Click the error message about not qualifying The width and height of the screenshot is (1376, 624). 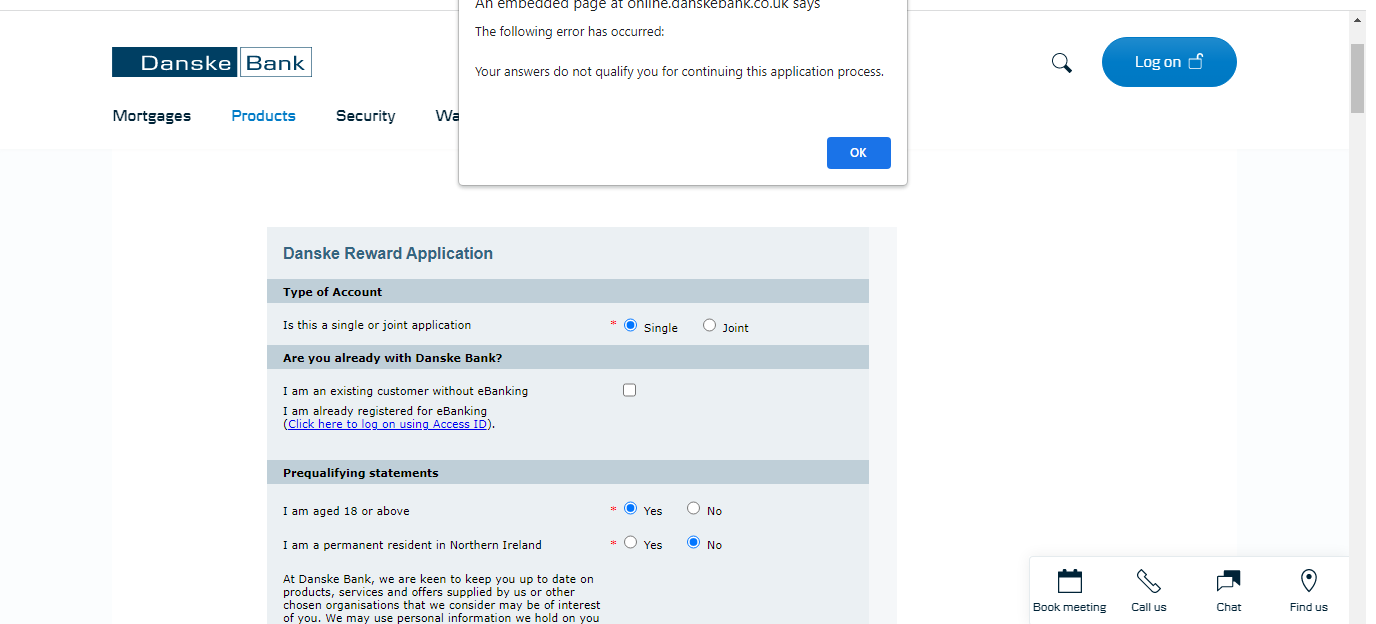coord(679,72)
